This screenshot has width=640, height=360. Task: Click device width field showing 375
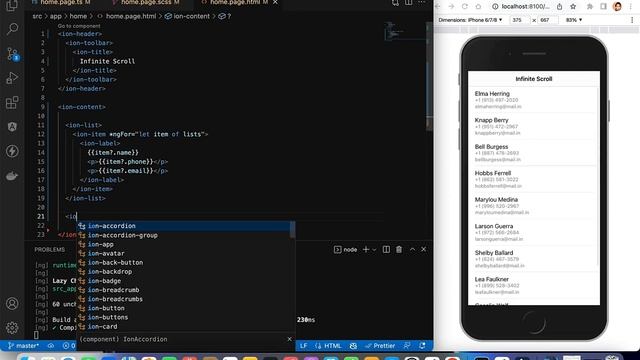click(x=519, y=20)
